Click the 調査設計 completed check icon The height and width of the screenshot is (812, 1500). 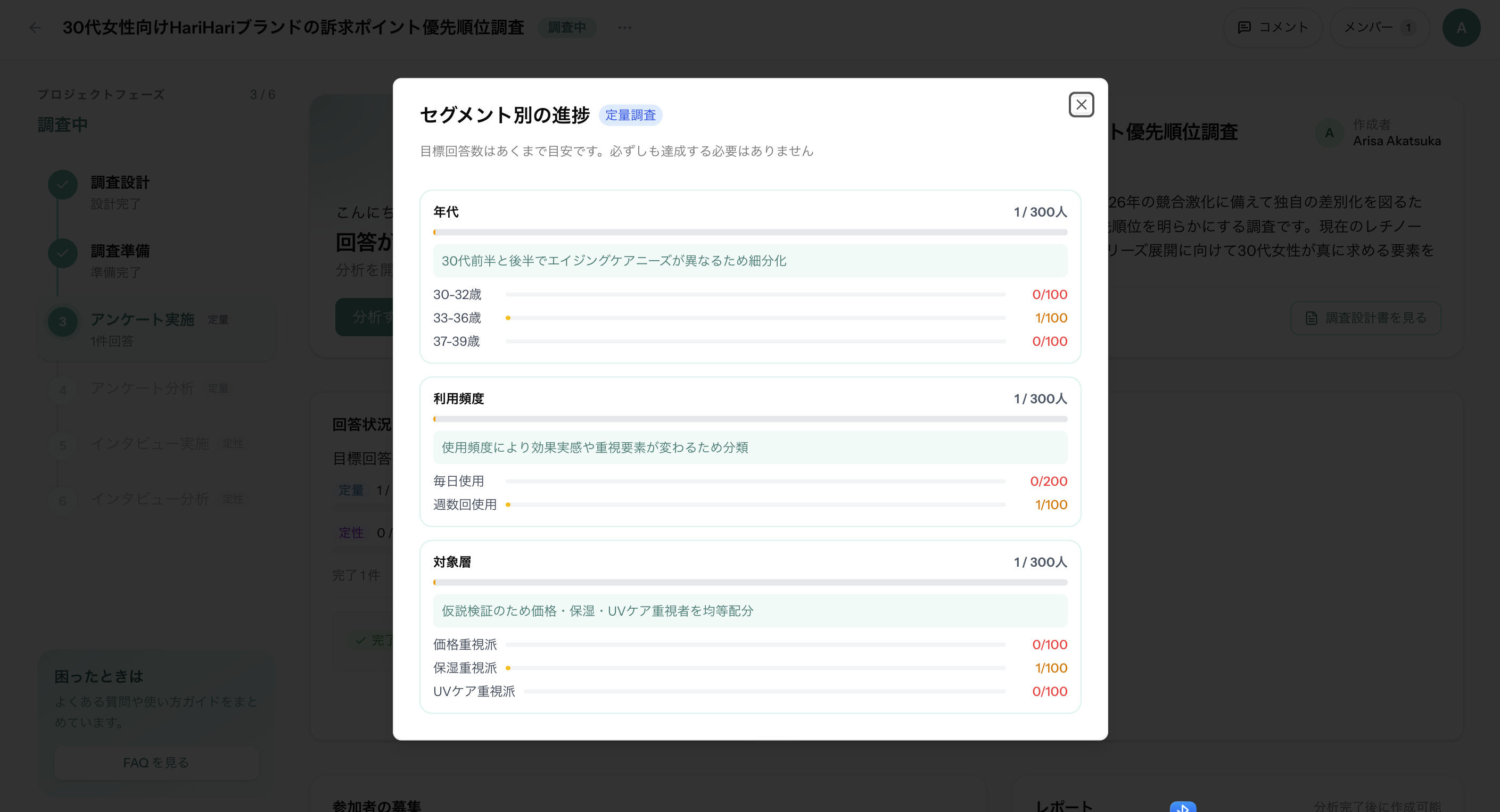(x=62, y=185)
